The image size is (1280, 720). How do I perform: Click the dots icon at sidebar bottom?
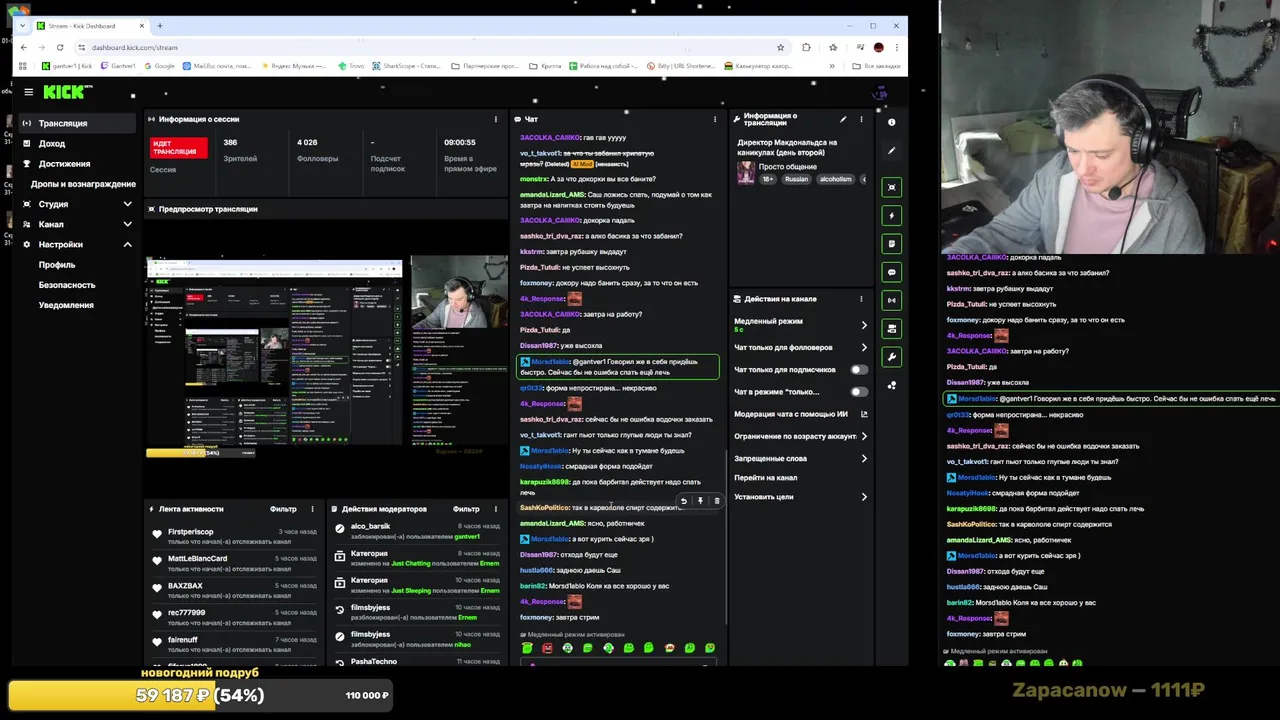click(892, 385)
